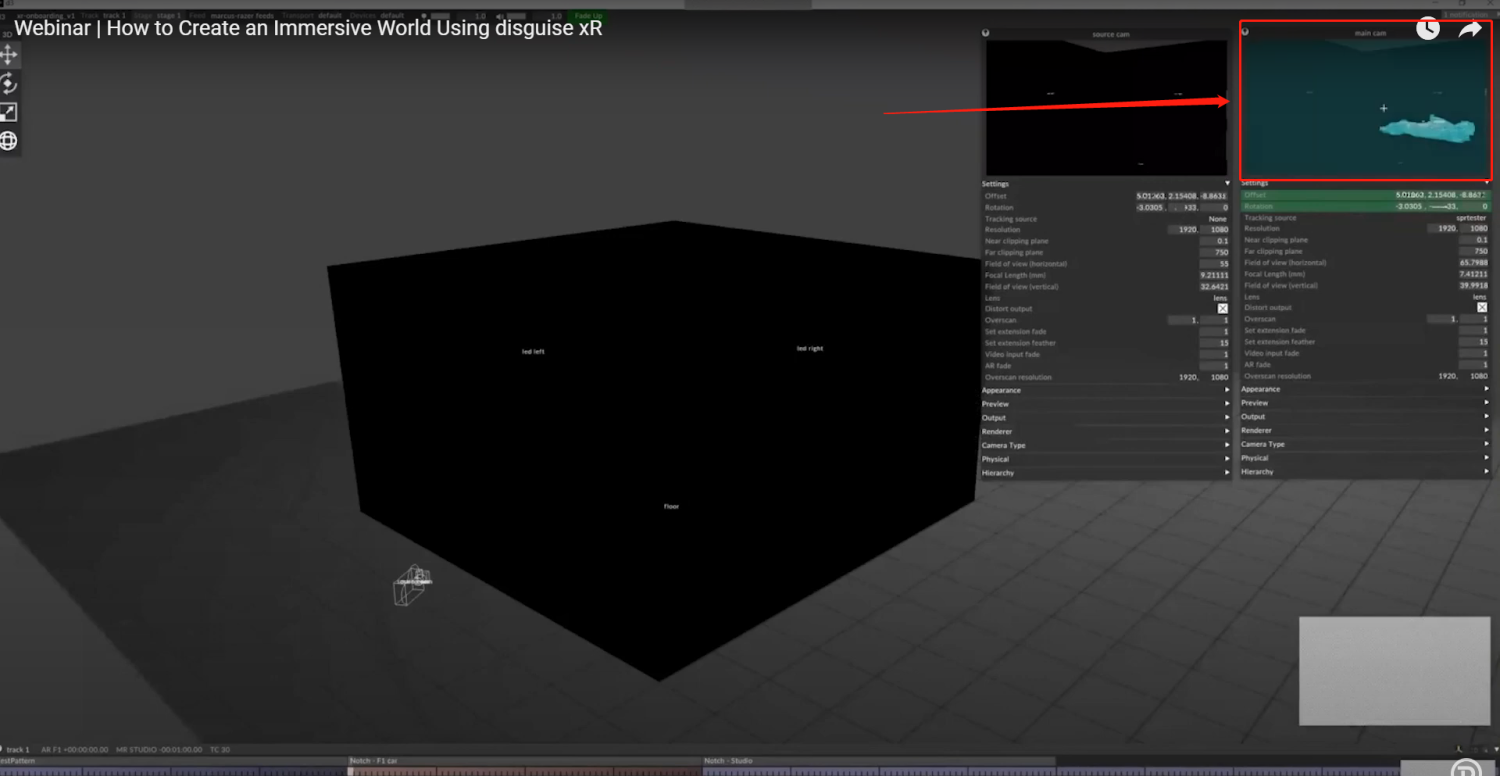Select the move/translate tool icon
Screen dimensions: 1500x776
pyautogui.click(x=9, y=54)
